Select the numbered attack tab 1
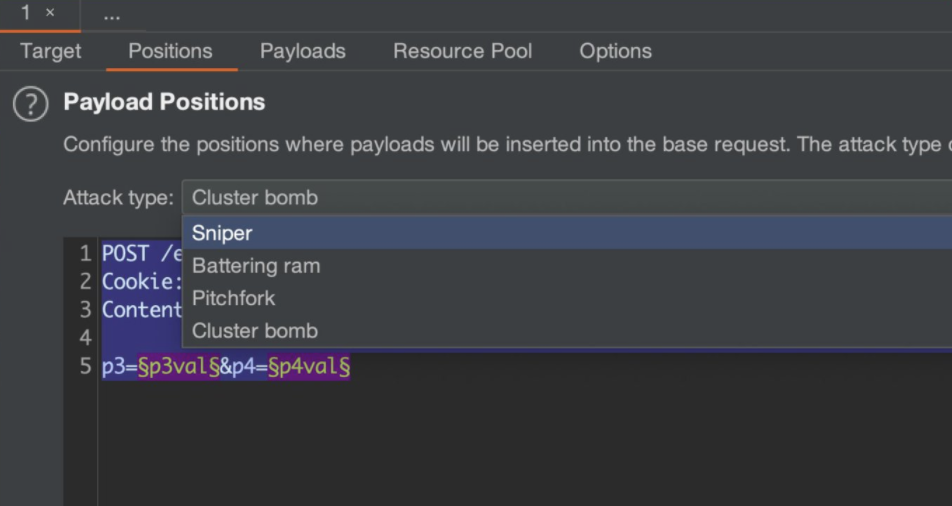This screenshot has width=952, height=506. click(x=26, y=14)
